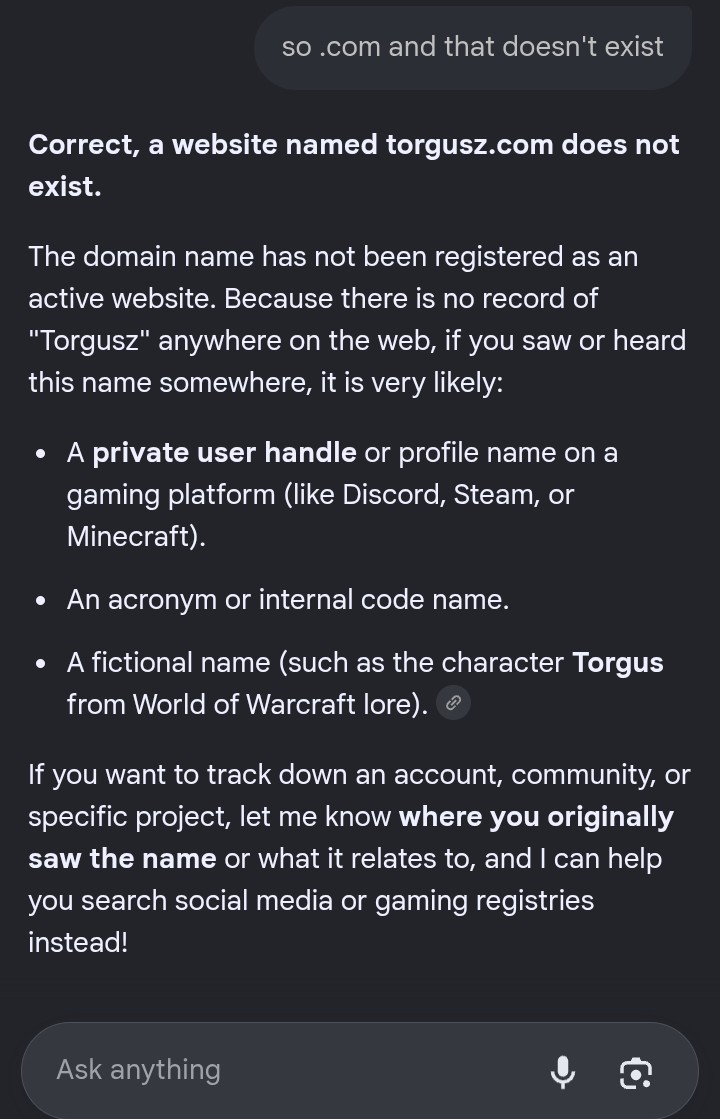
Task: Click the word Minecraft in the first bullet
Action: coord(131,537)
